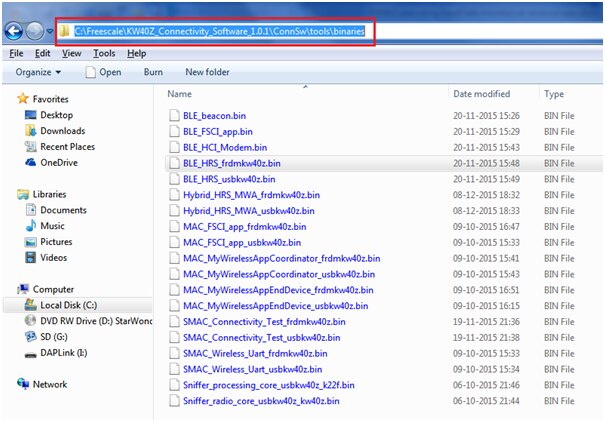Collapse the Libraries tree section
Image resolution: width=605 pixels, height=422 pixels.
pyautogui.click(x=9, y=194)
